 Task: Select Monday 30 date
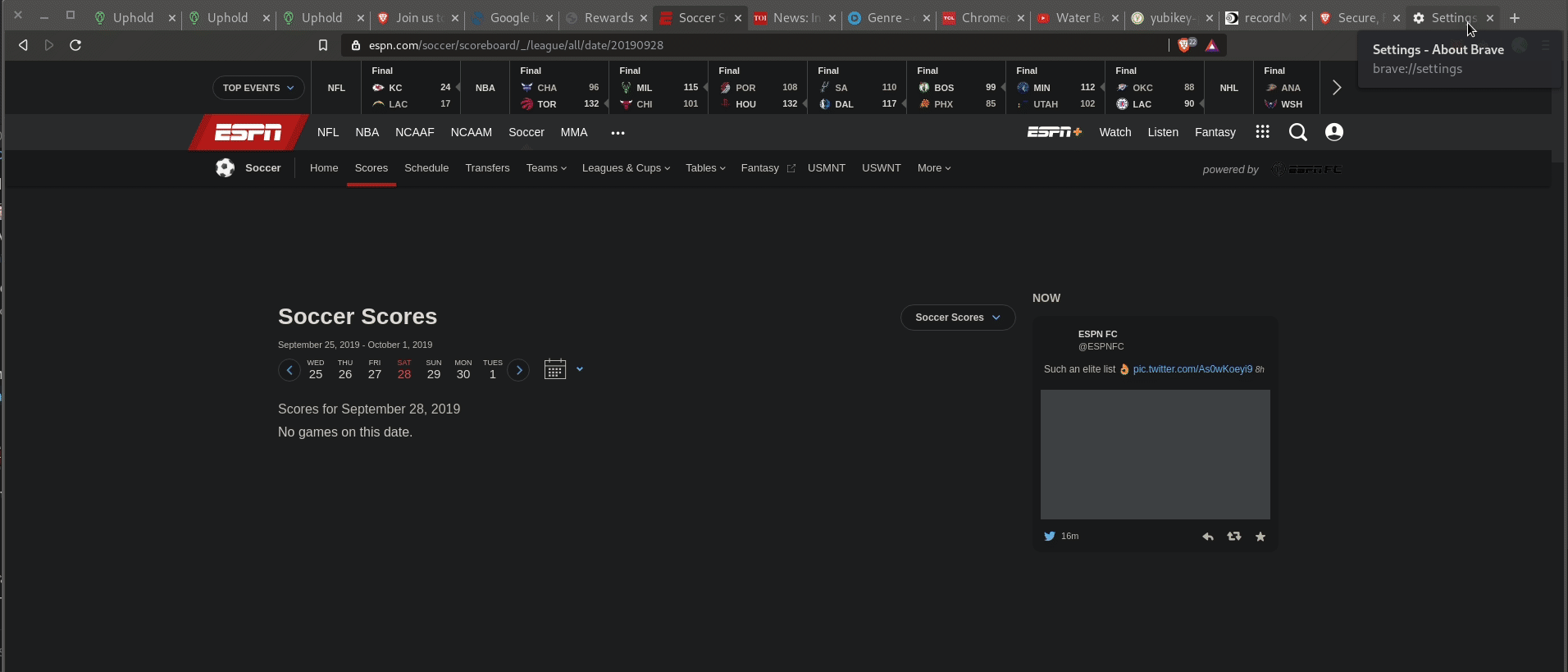point(463,370)
